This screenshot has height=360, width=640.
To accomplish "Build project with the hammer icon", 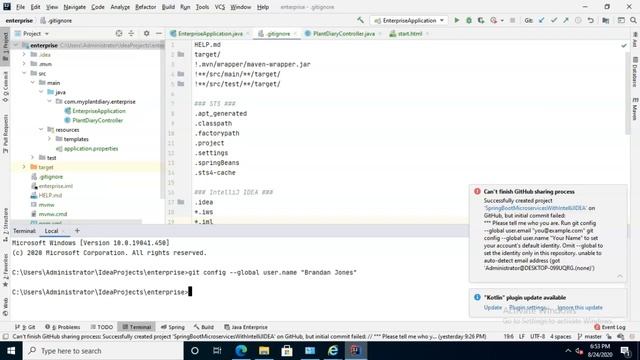I will point(360,20).
